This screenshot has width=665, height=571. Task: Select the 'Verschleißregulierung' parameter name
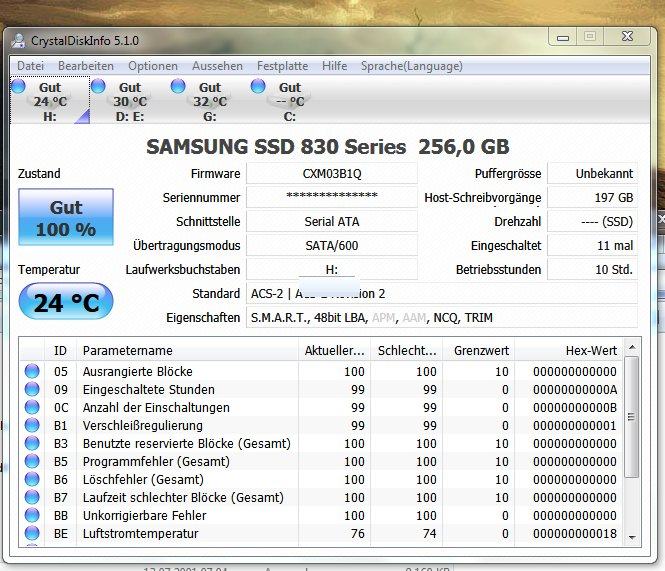tap(142, 425)
